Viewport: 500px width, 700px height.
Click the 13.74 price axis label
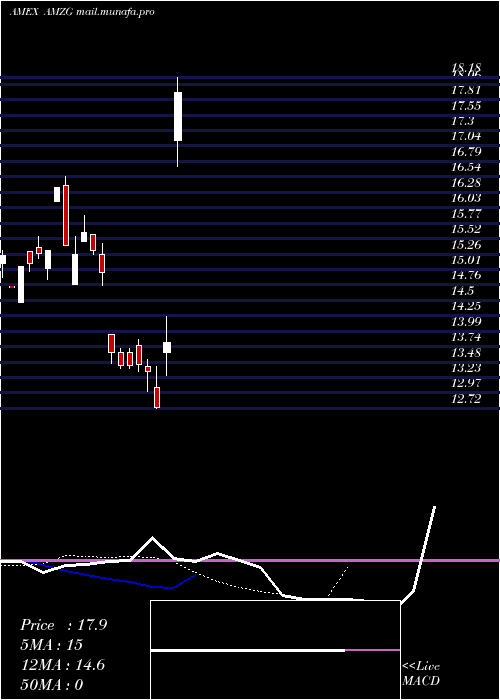tap(466, 338)
